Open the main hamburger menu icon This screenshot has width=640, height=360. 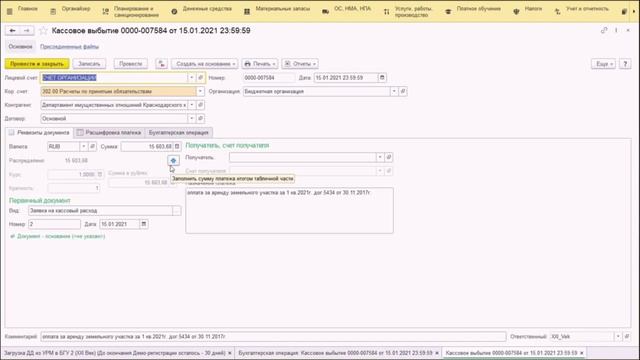pos(9,11)
